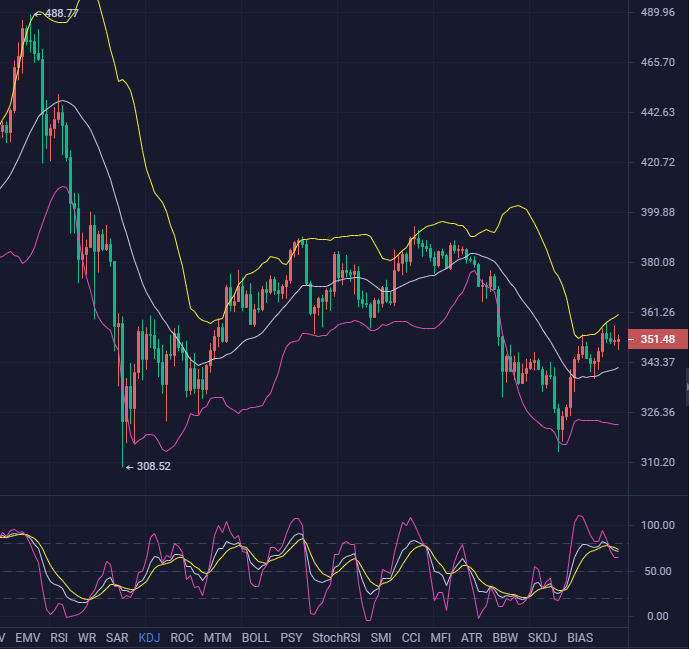
Task: Open the BBW indicator tab
Action: click(505, 638)
